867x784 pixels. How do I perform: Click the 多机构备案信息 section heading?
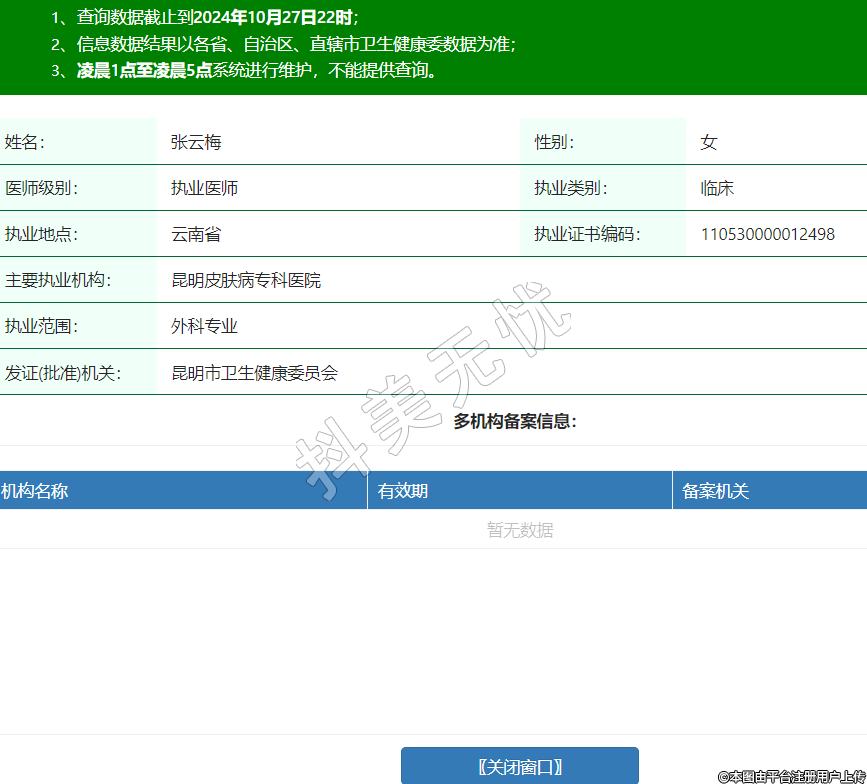(515, 421)
